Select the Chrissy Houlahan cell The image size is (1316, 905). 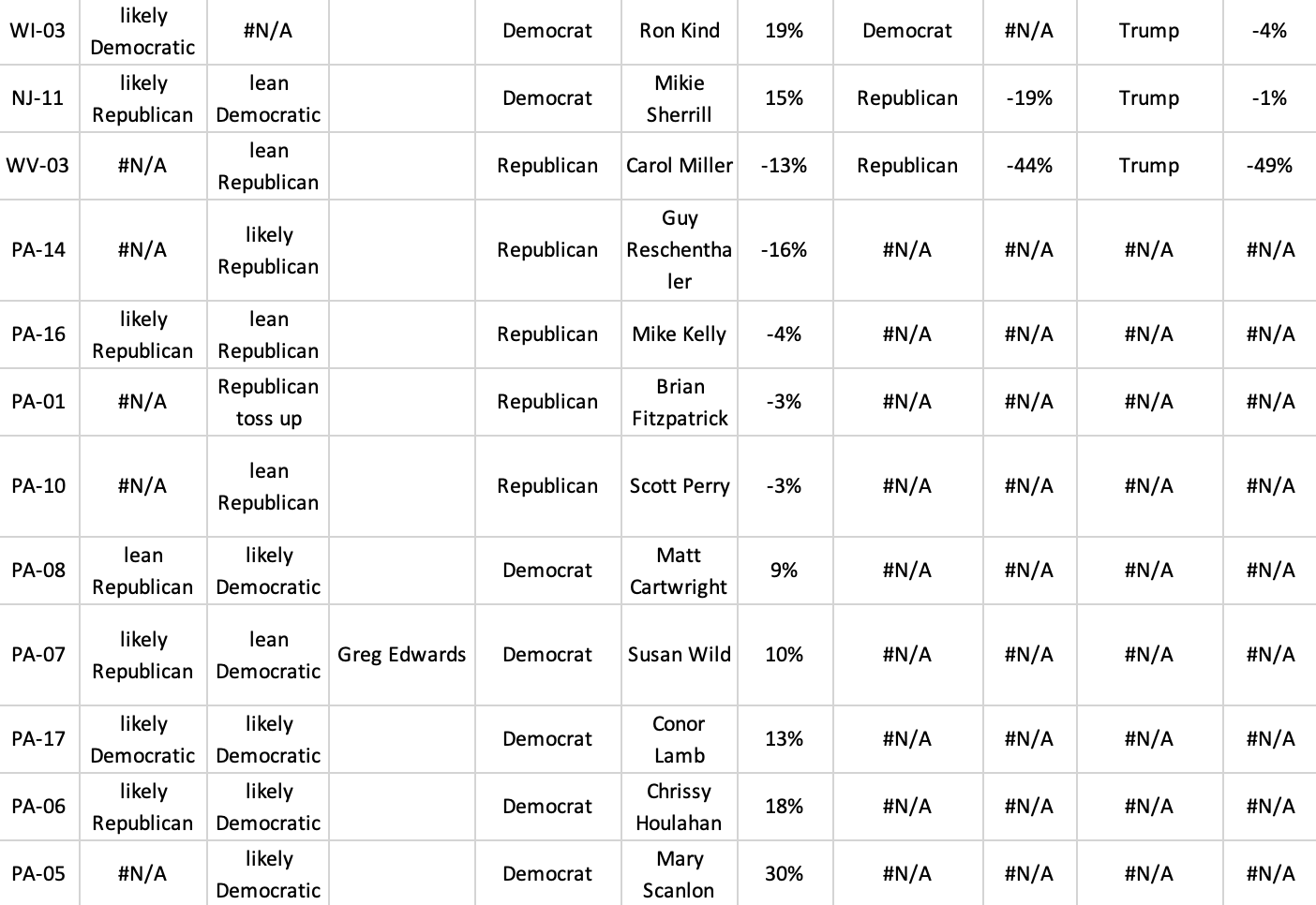[x=679, y=807]
